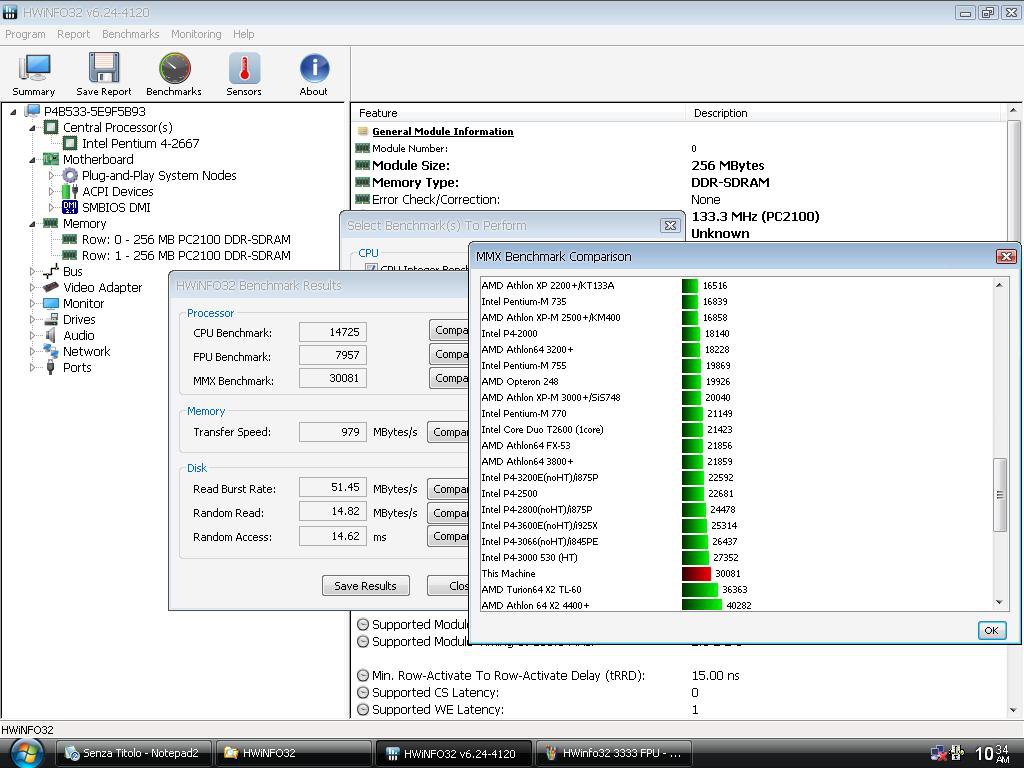The image size is (1024, 768).
Task: Click the Save Report floppy icon
Action: coord(103,74)
